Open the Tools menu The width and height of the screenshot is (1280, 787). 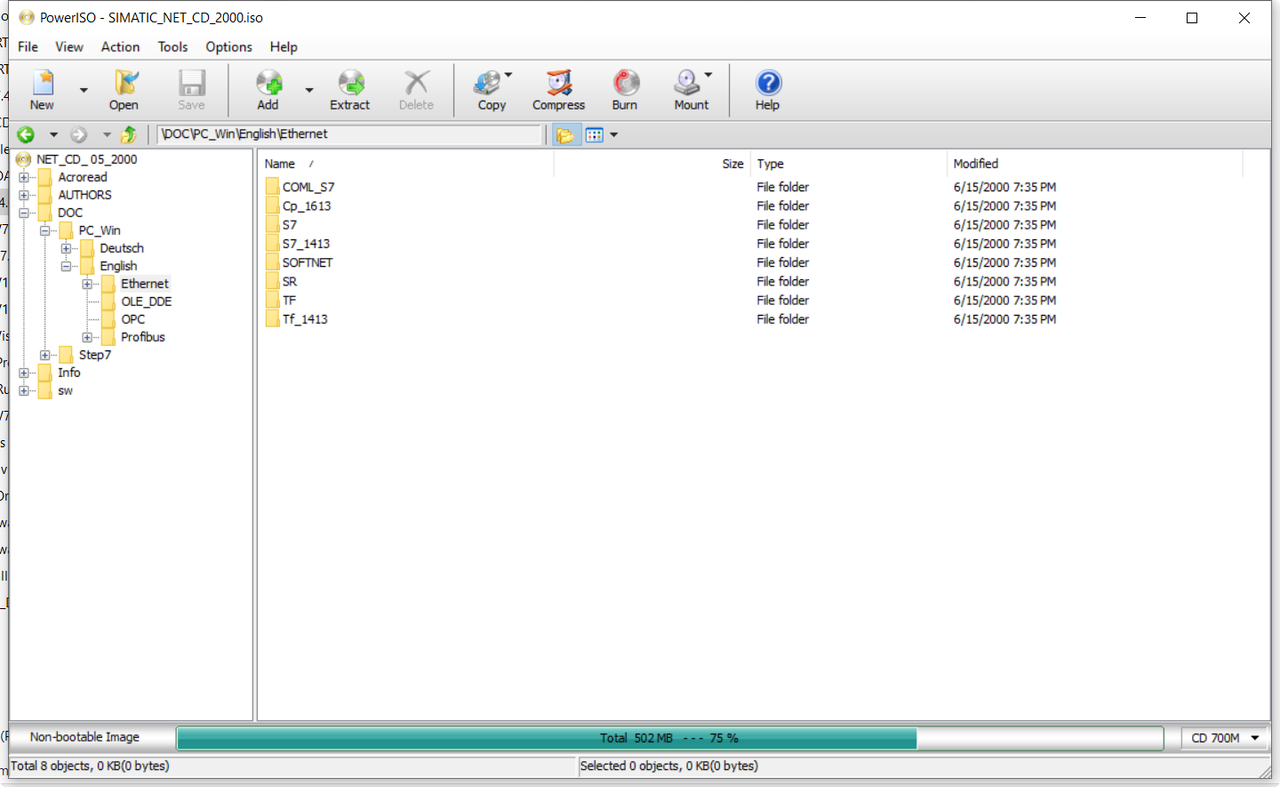[173, 47]
